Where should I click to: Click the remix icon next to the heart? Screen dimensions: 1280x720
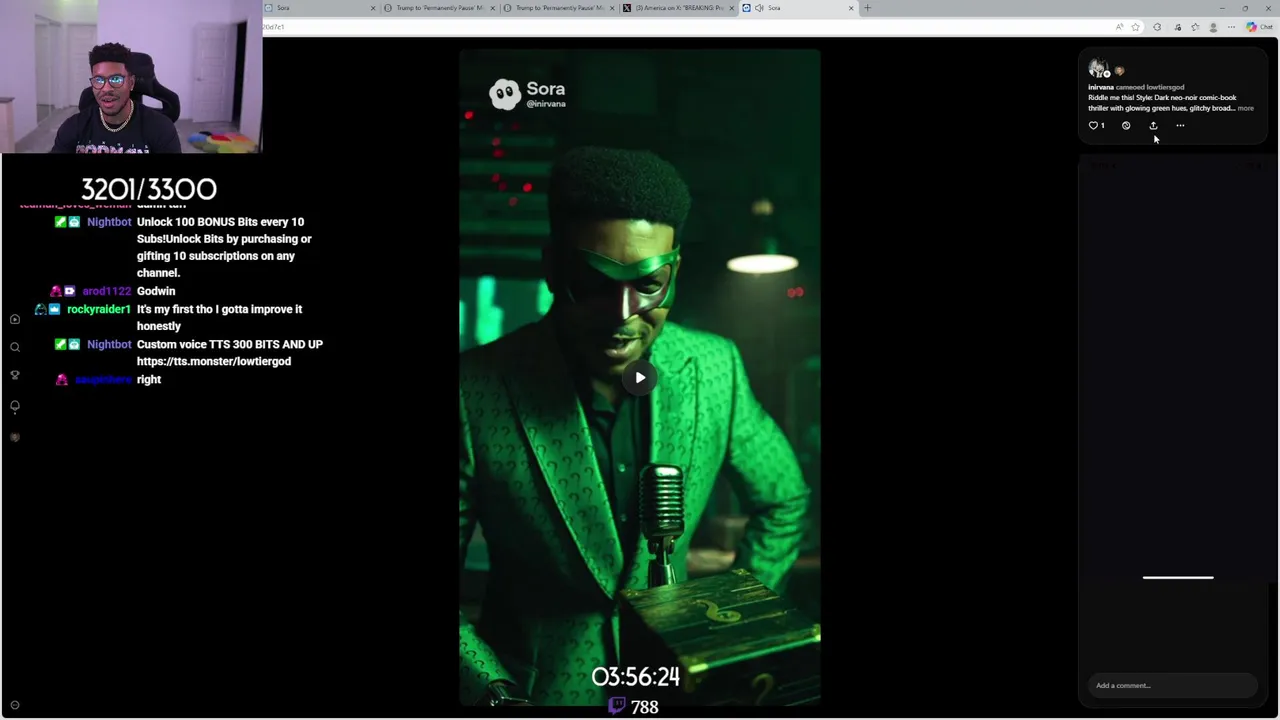(1126, 126)
